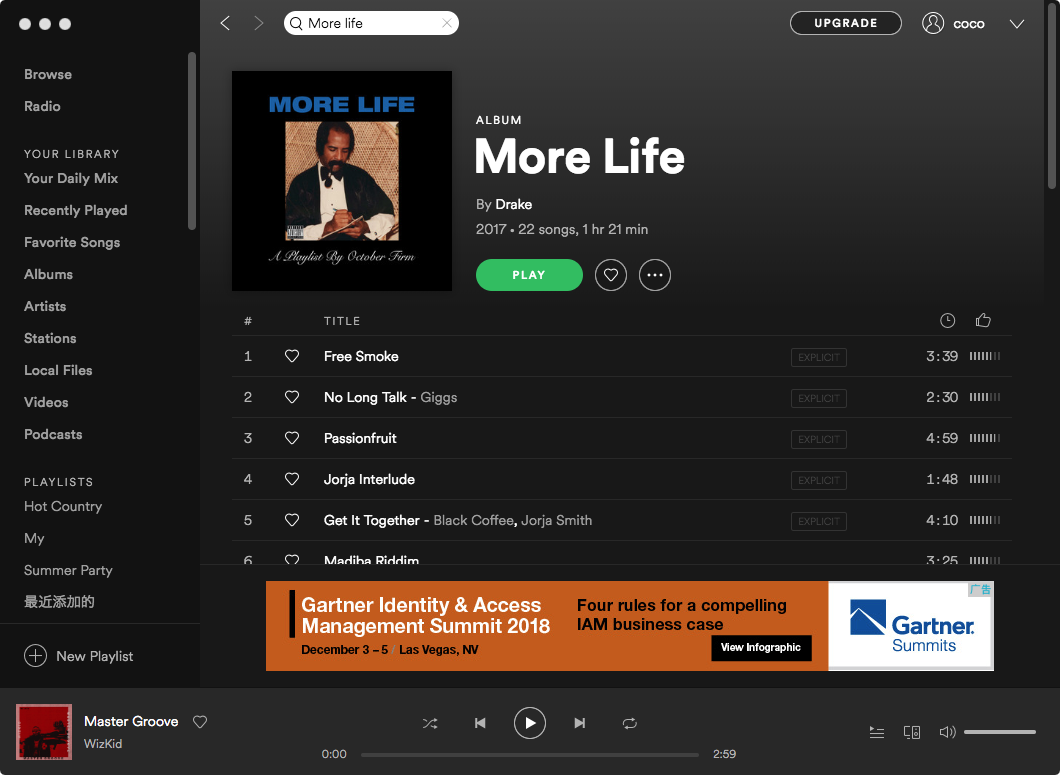Like the song Free Smoke
Screen dimensions: 1060x775
[x=292, y=356]
